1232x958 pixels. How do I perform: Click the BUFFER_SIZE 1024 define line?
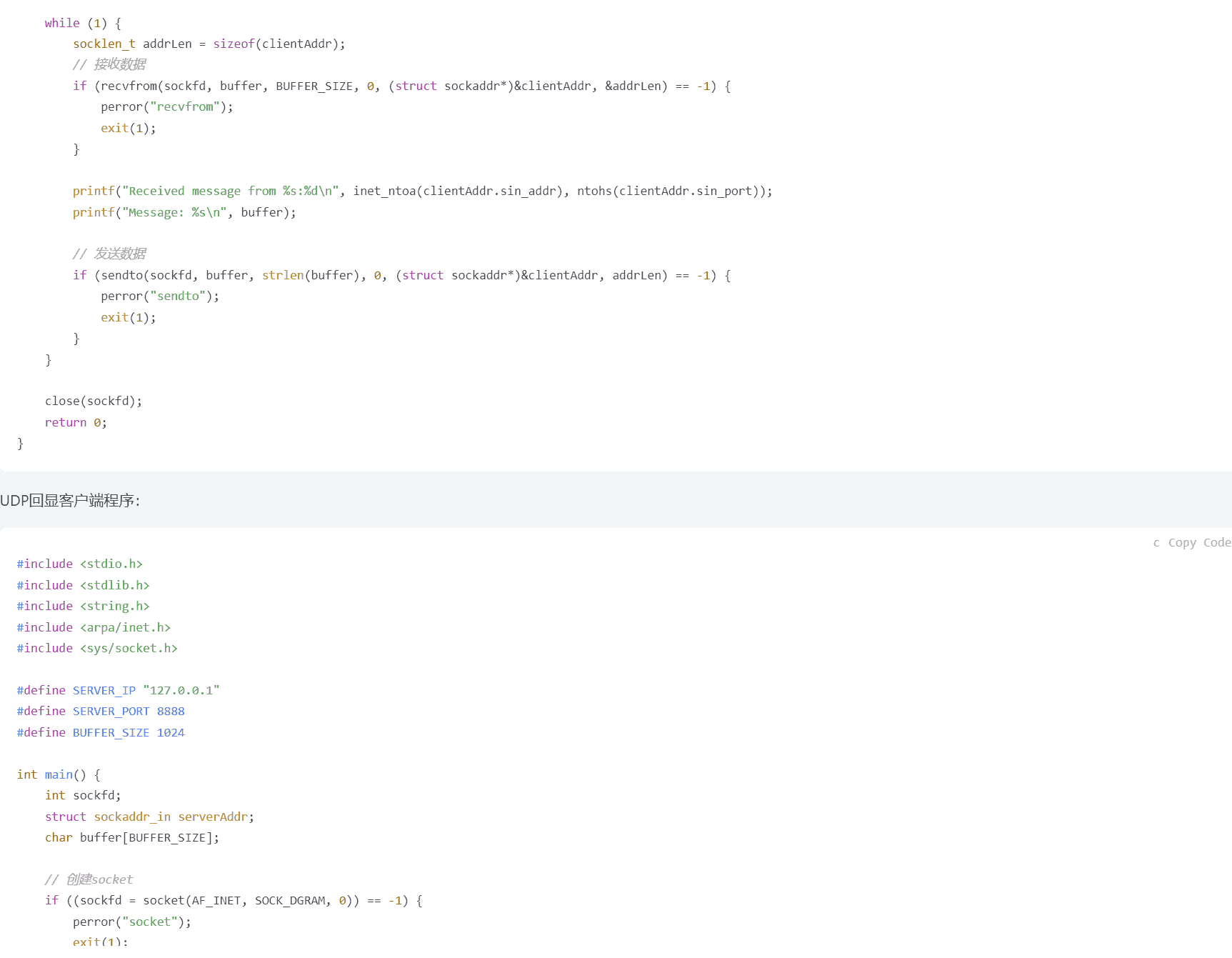pyautogui.click(x=101, y=733)
